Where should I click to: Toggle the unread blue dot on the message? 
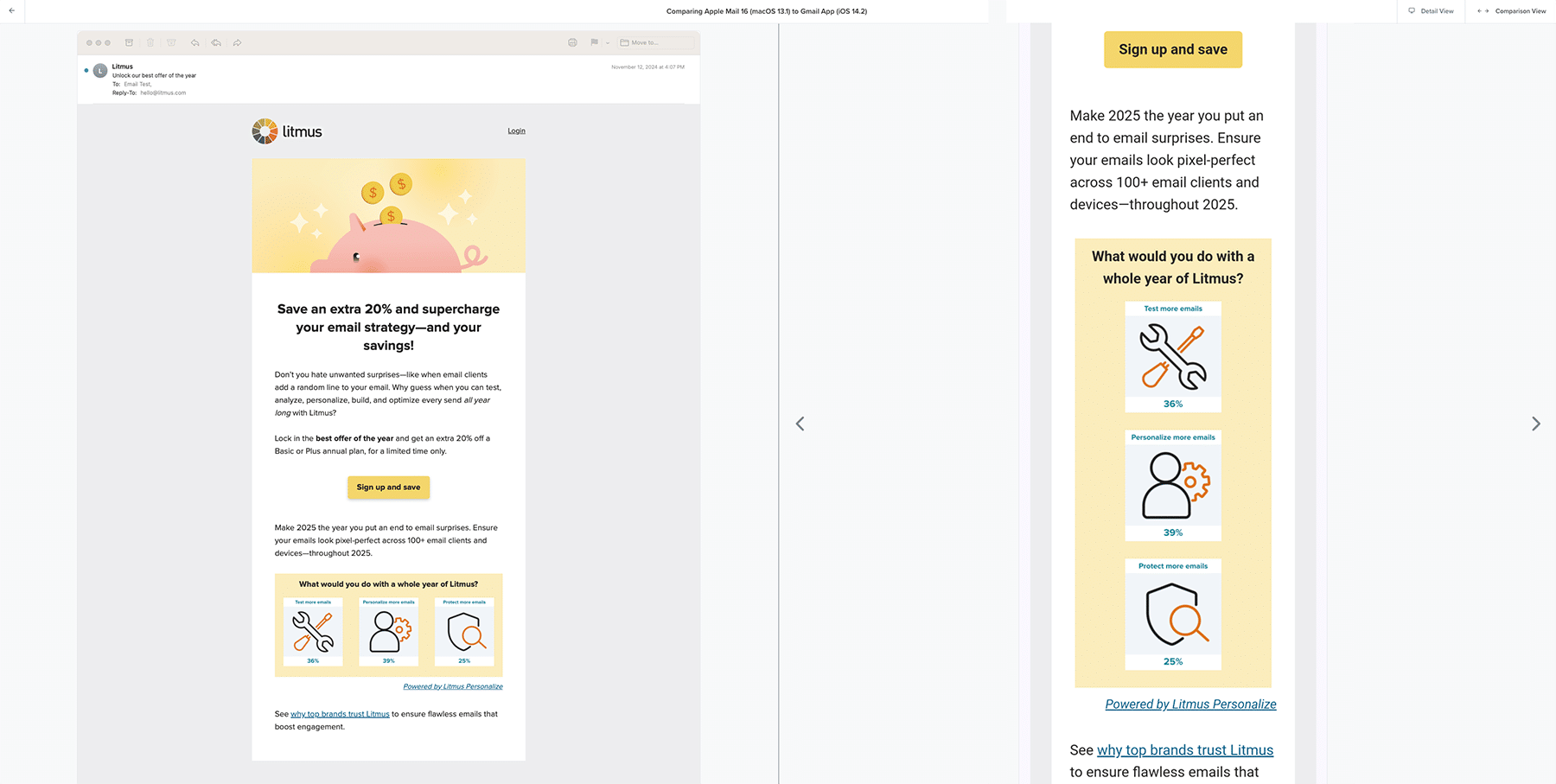point(86,71)
